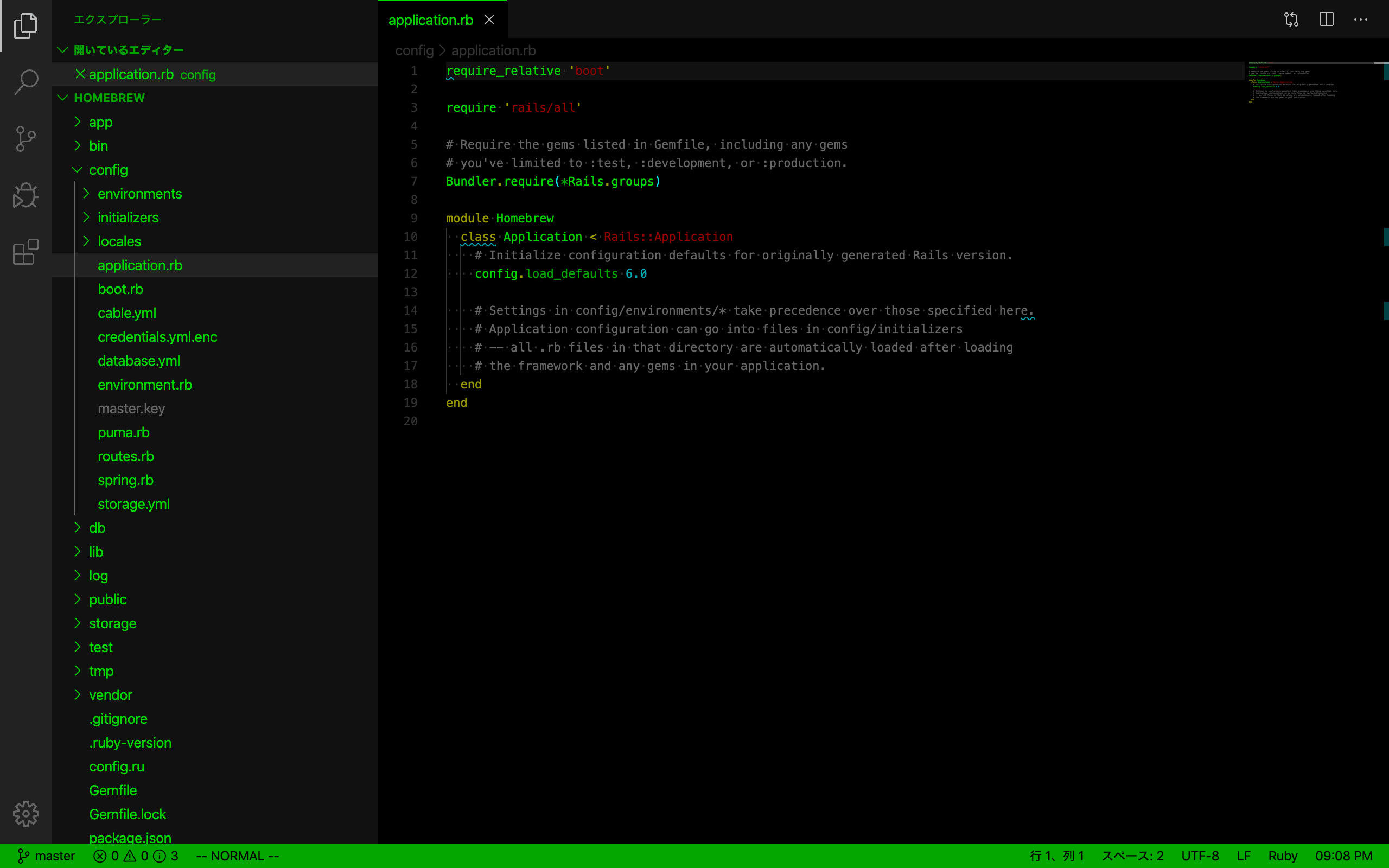Open the Extensions view

[26, 252]
